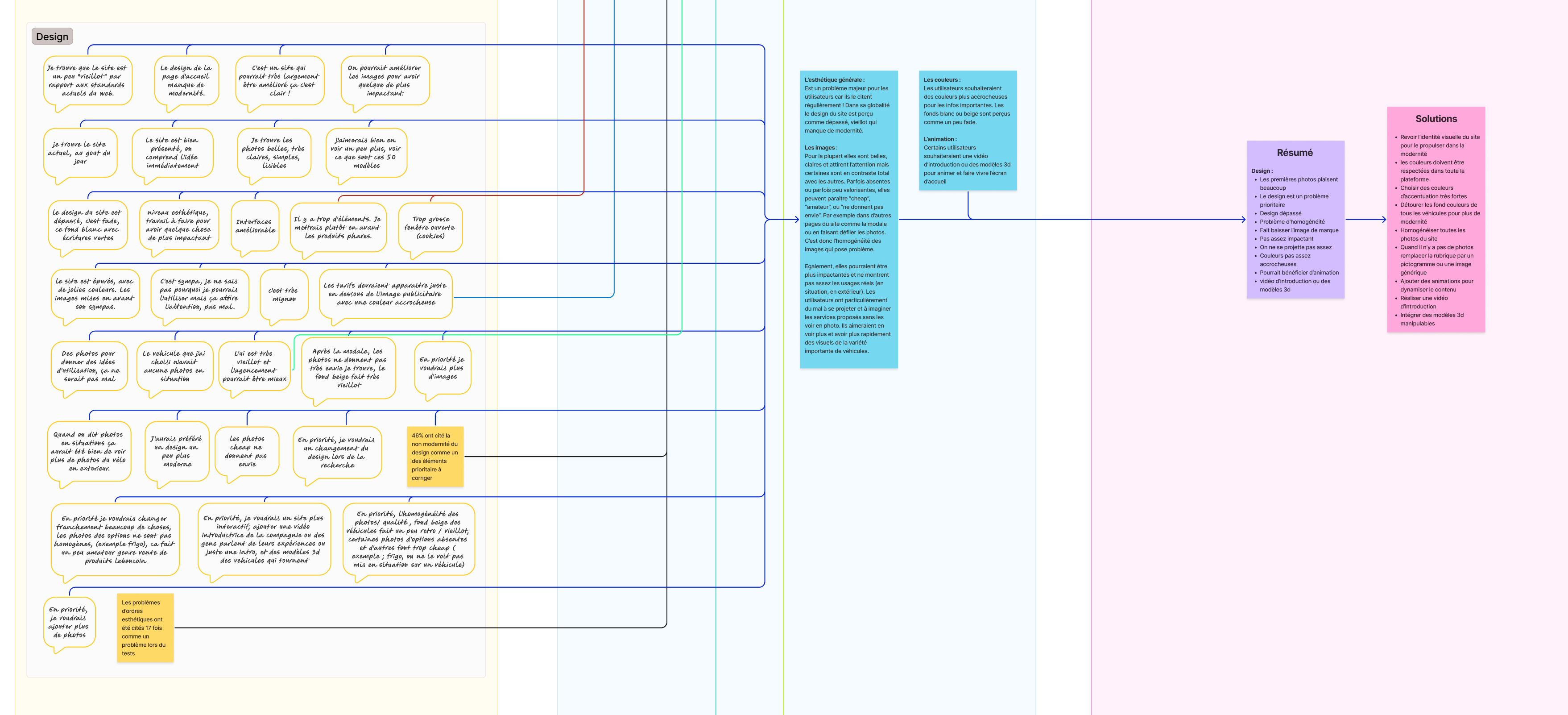Click the "Le design de la page d'accueil" bubble
This screenshot has width=1568, height=715.
[x=186, y=80]
